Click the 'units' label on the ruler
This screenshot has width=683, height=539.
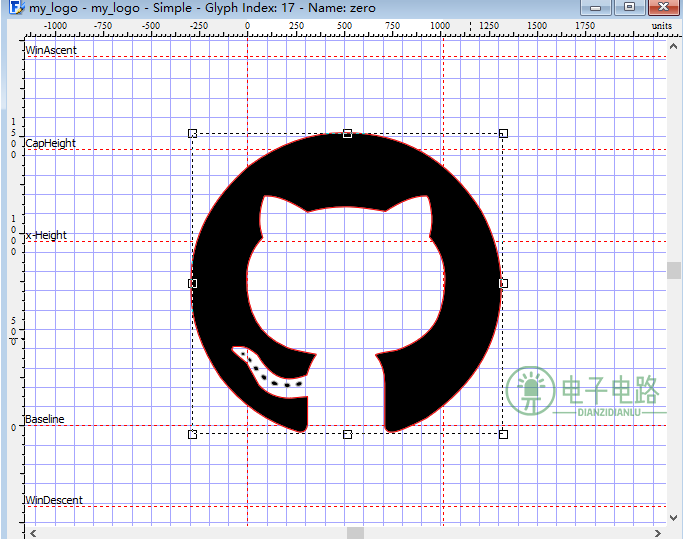click(662, 26)
